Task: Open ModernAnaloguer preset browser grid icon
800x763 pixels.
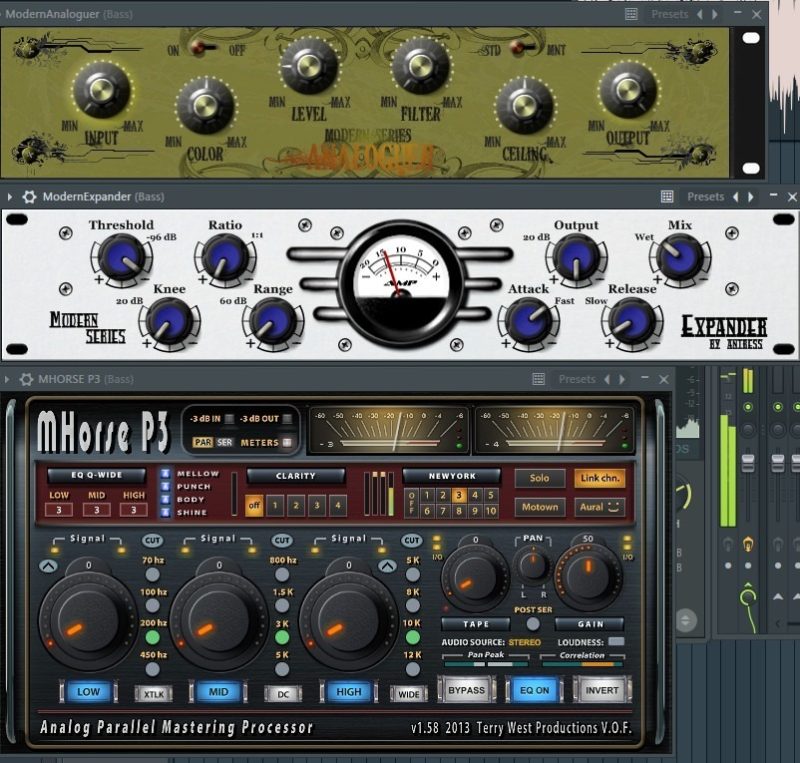Action: click(631, 14)
